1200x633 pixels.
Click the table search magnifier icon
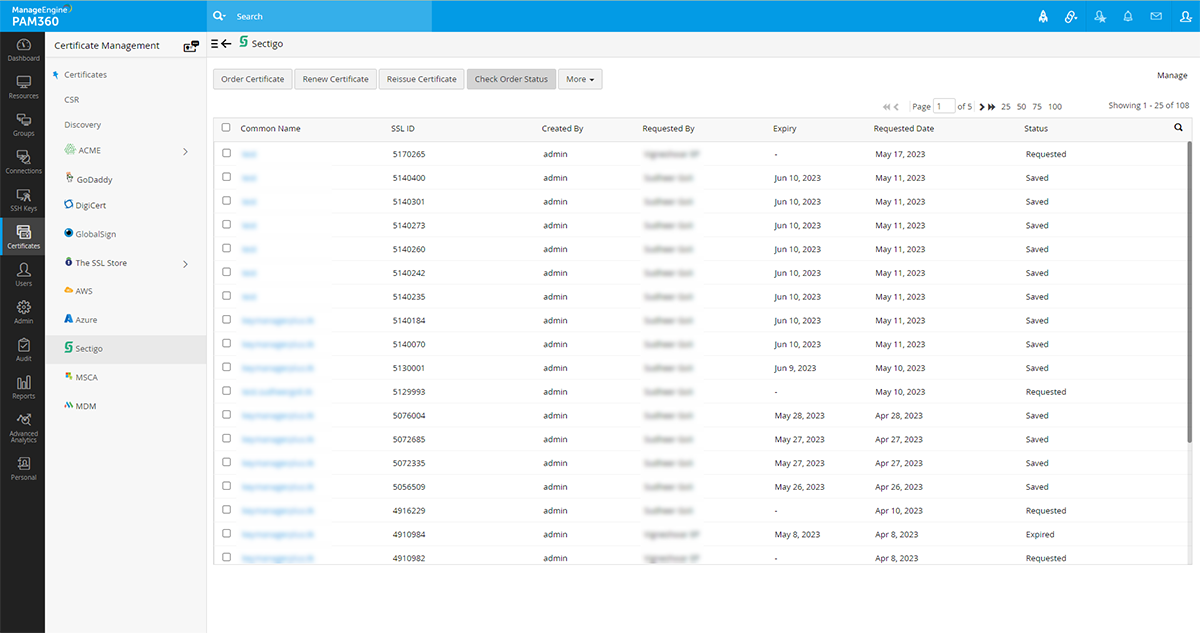(x=1178, y=128)
